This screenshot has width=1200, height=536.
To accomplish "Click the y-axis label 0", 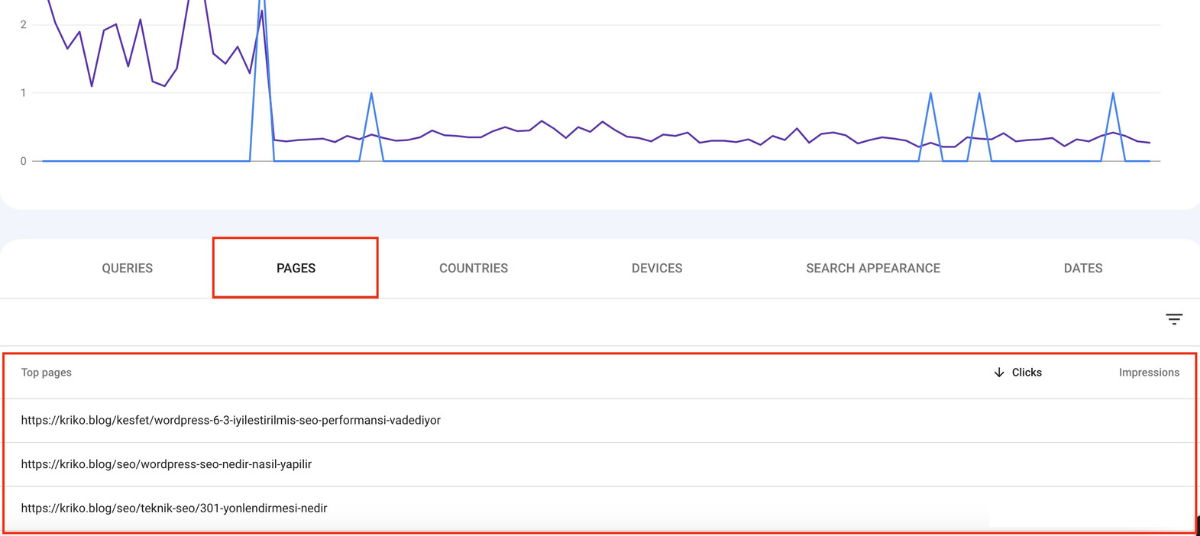I will click(22, 161).
